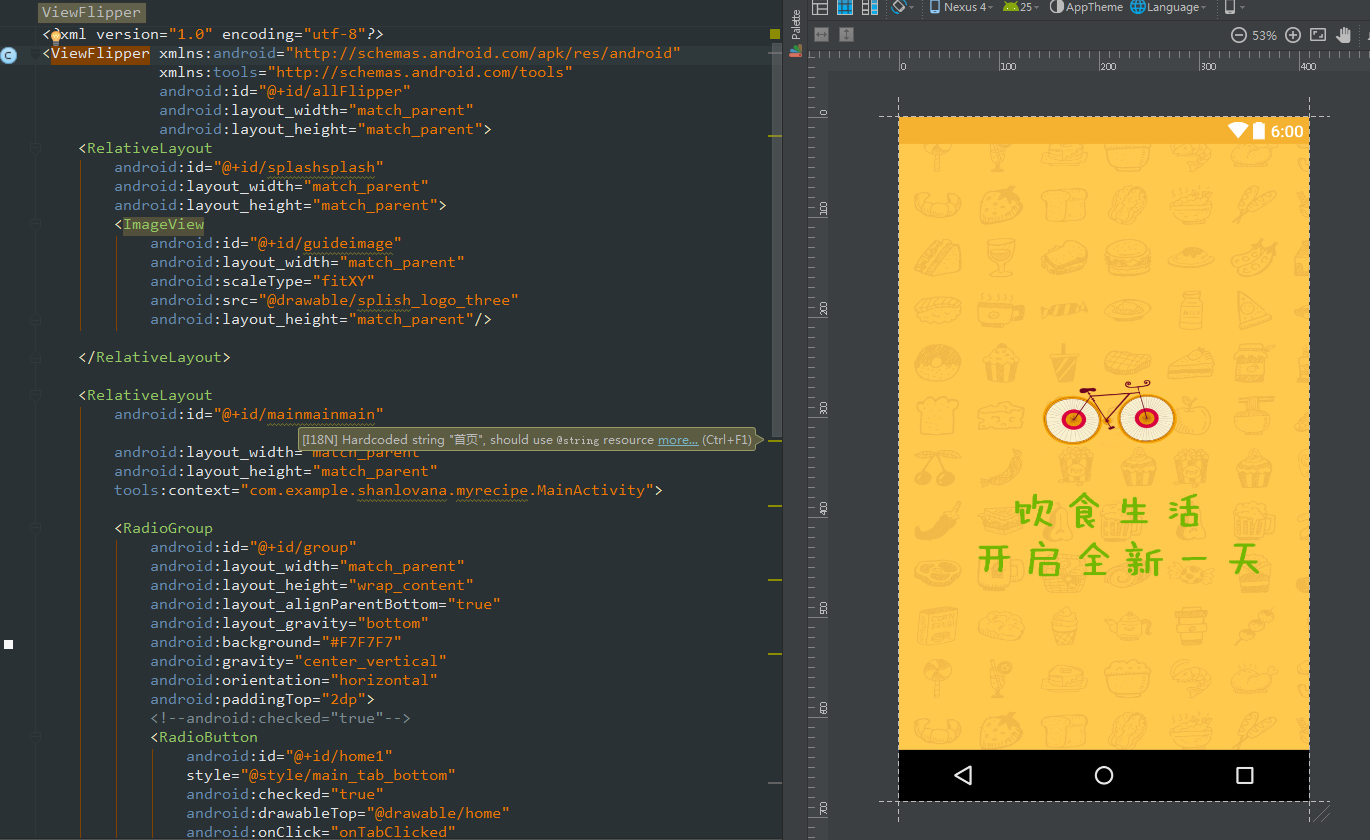Click the @+id/home1 id line
Viewport: 1370px width, 840px height.
[x=290, y=756]
